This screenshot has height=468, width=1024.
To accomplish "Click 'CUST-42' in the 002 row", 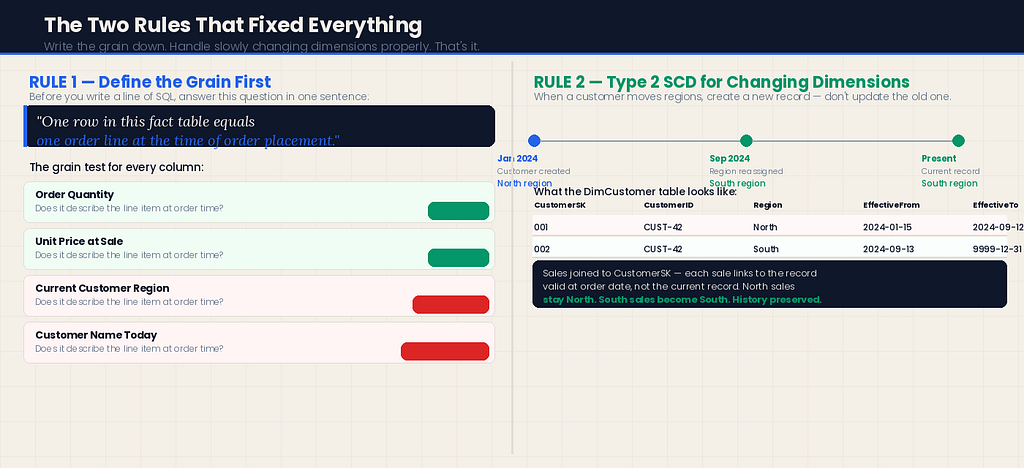I will [x=663, y=249].
